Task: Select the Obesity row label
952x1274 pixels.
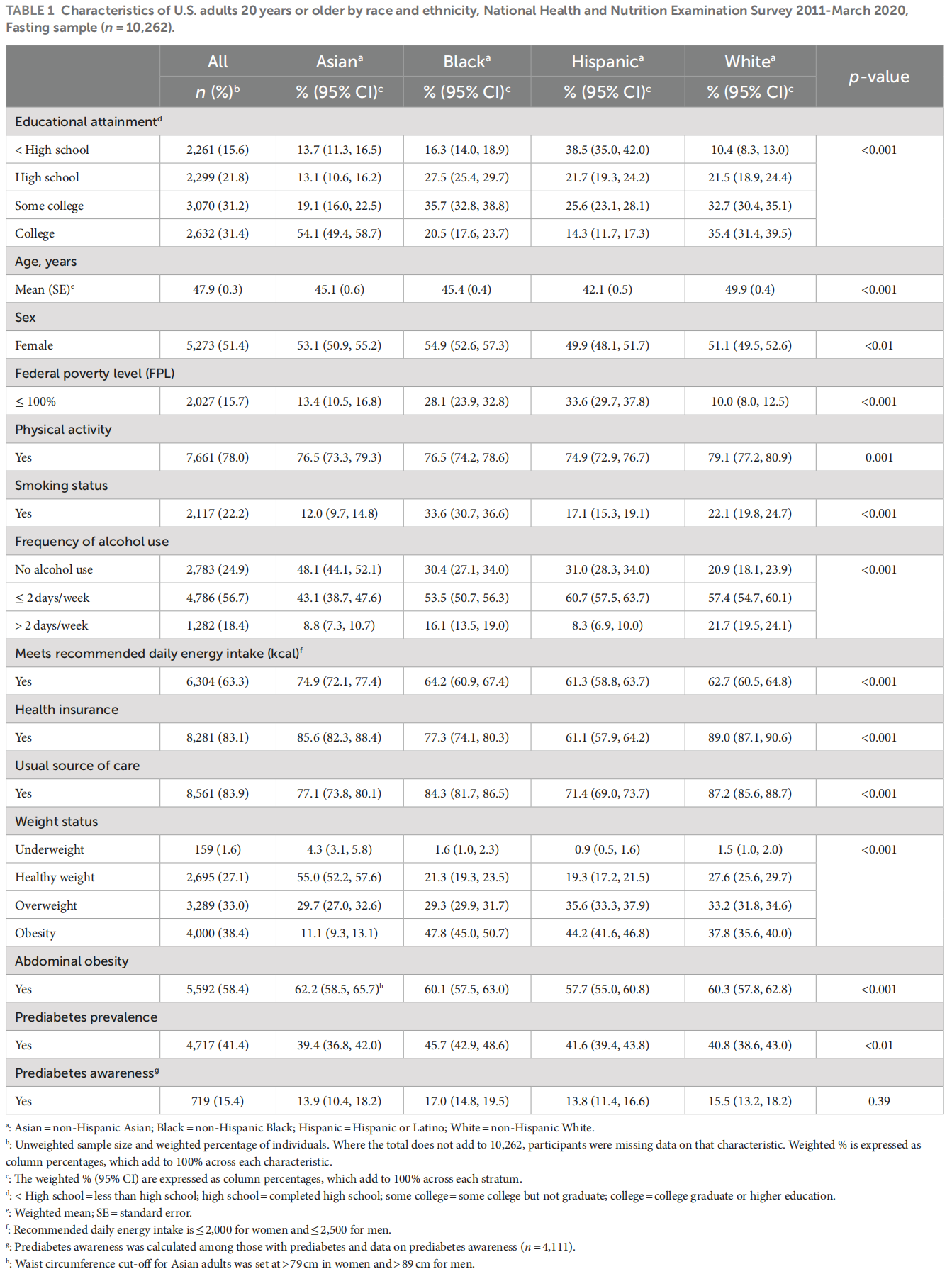Action: pos(35,933)
